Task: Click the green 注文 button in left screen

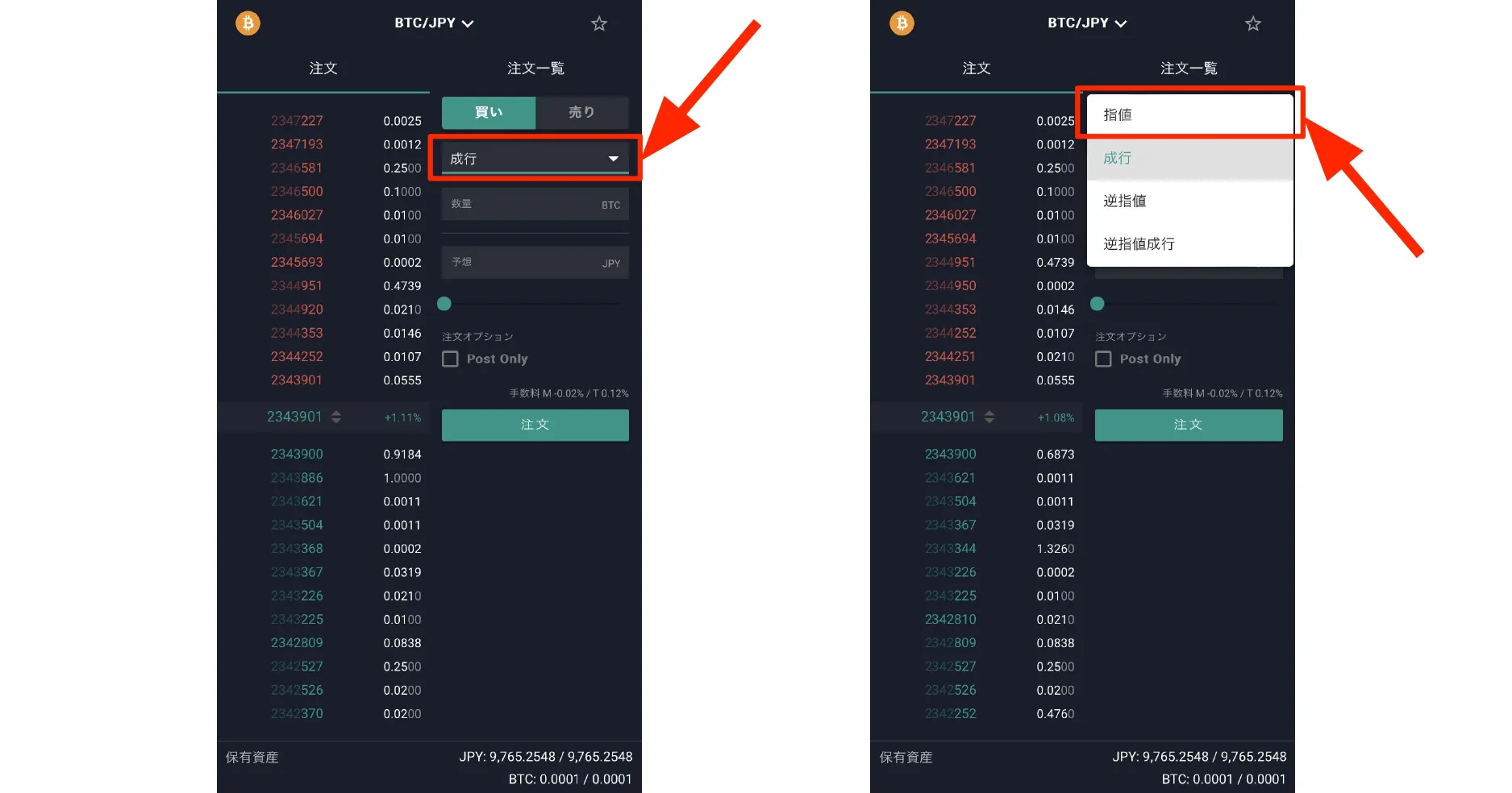Action: click(535, 425)
